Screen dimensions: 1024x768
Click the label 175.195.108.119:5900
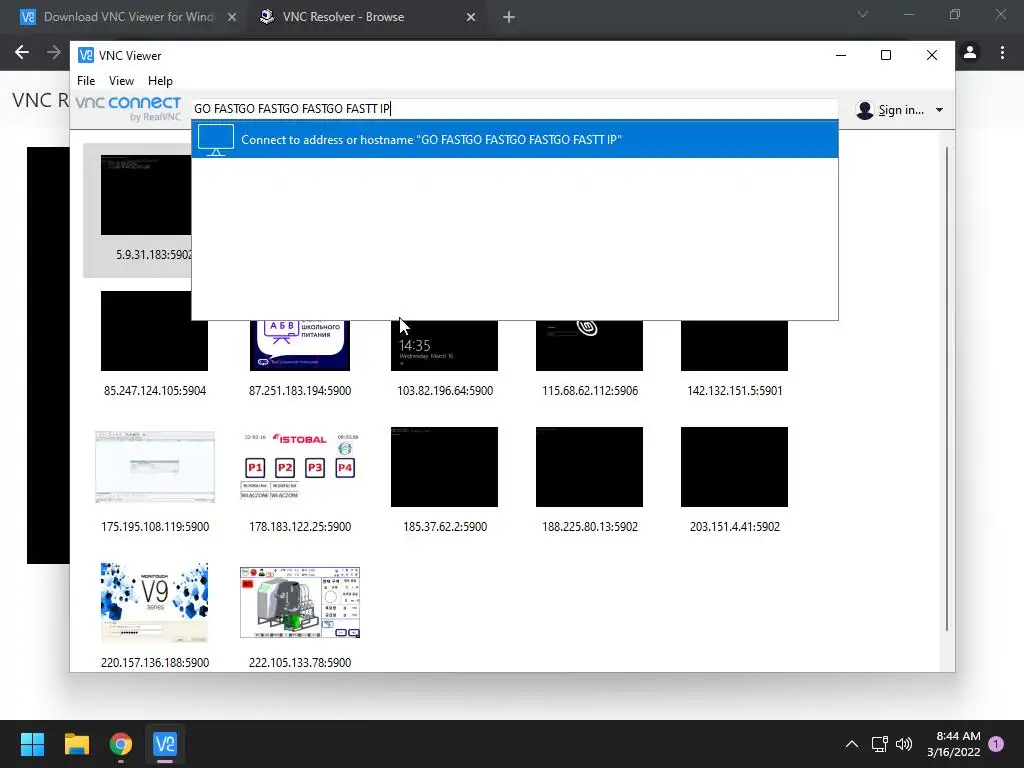point(155,526)
